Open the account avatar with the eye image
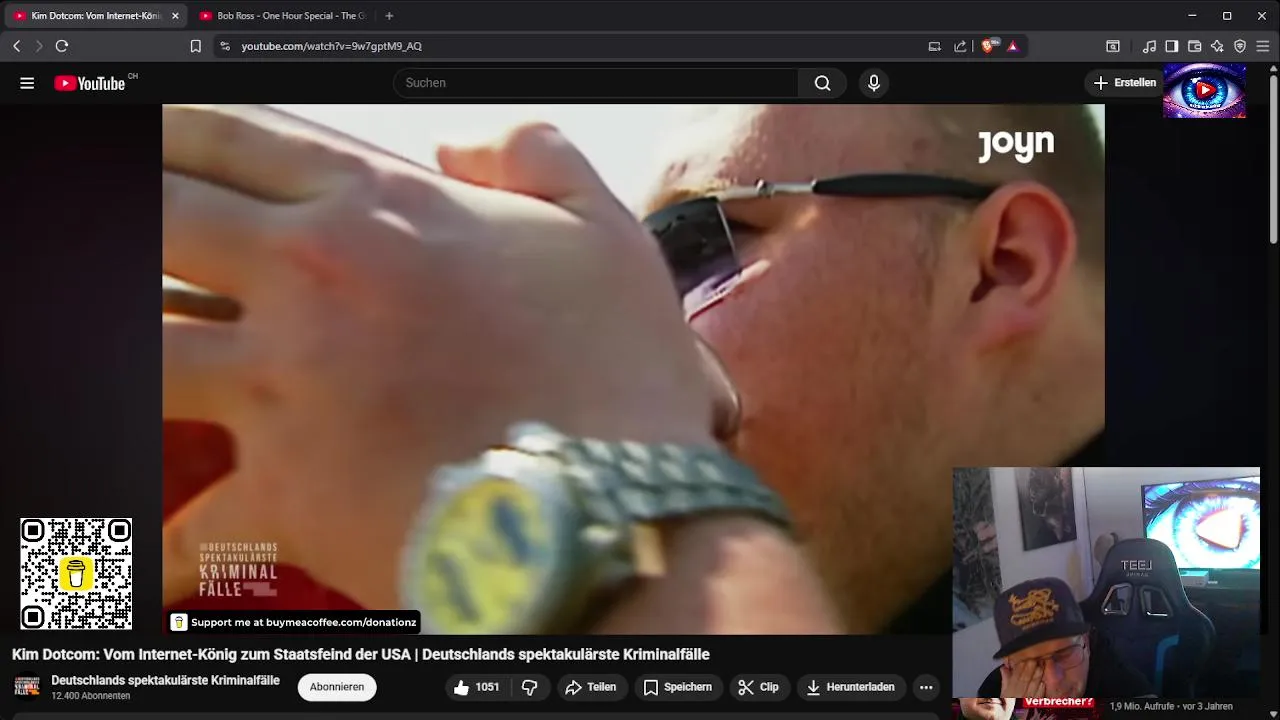This screenshot has width=1280, height=720. point(1205,91)
